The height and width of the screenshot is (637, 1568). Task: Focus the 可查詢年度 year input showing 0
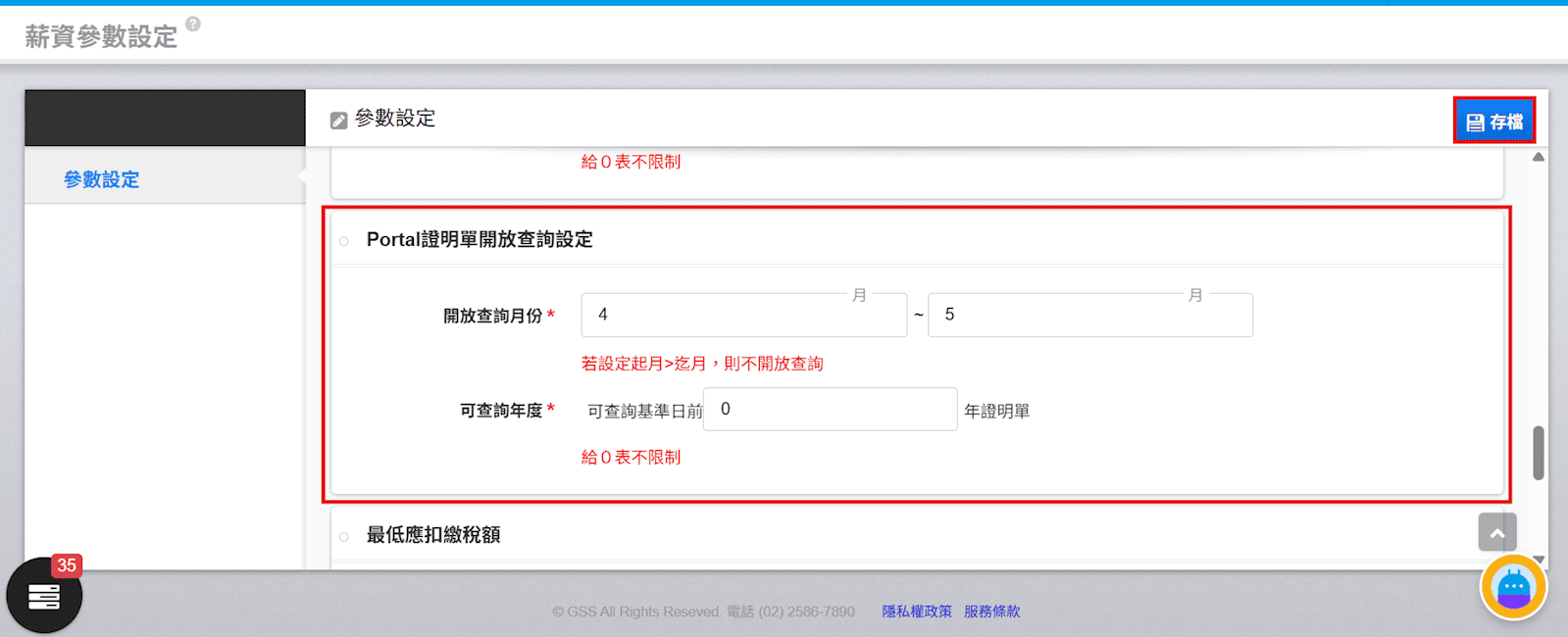click(829, 410)
